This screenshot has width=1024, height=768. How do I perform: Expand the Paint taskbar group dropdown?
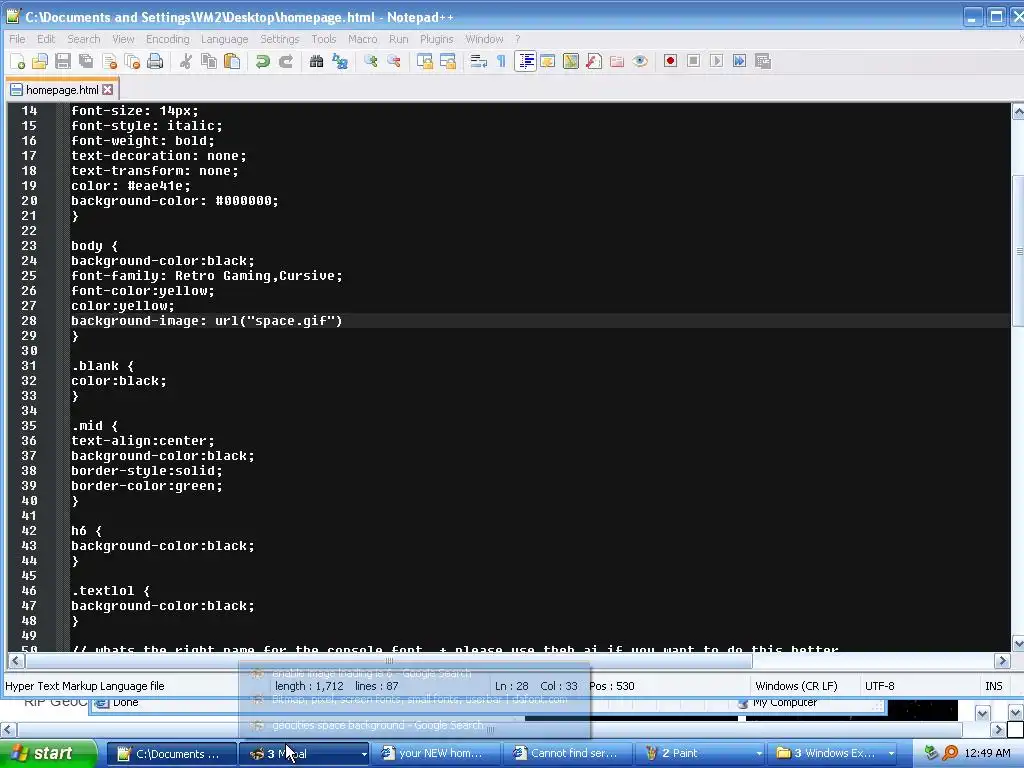click(759, 754)
